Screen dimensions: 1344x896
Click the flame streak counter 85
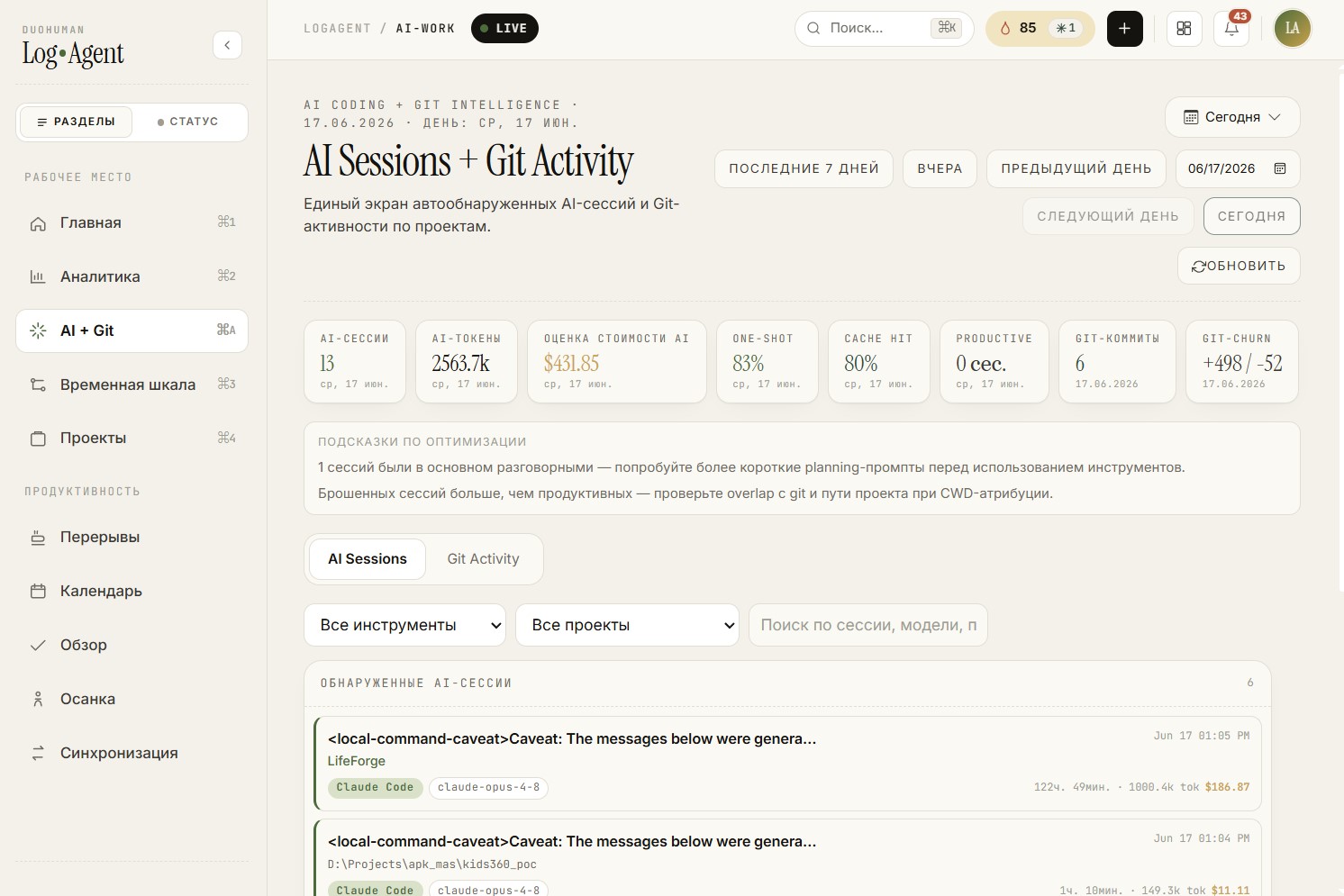click(x=1018, y=29)
